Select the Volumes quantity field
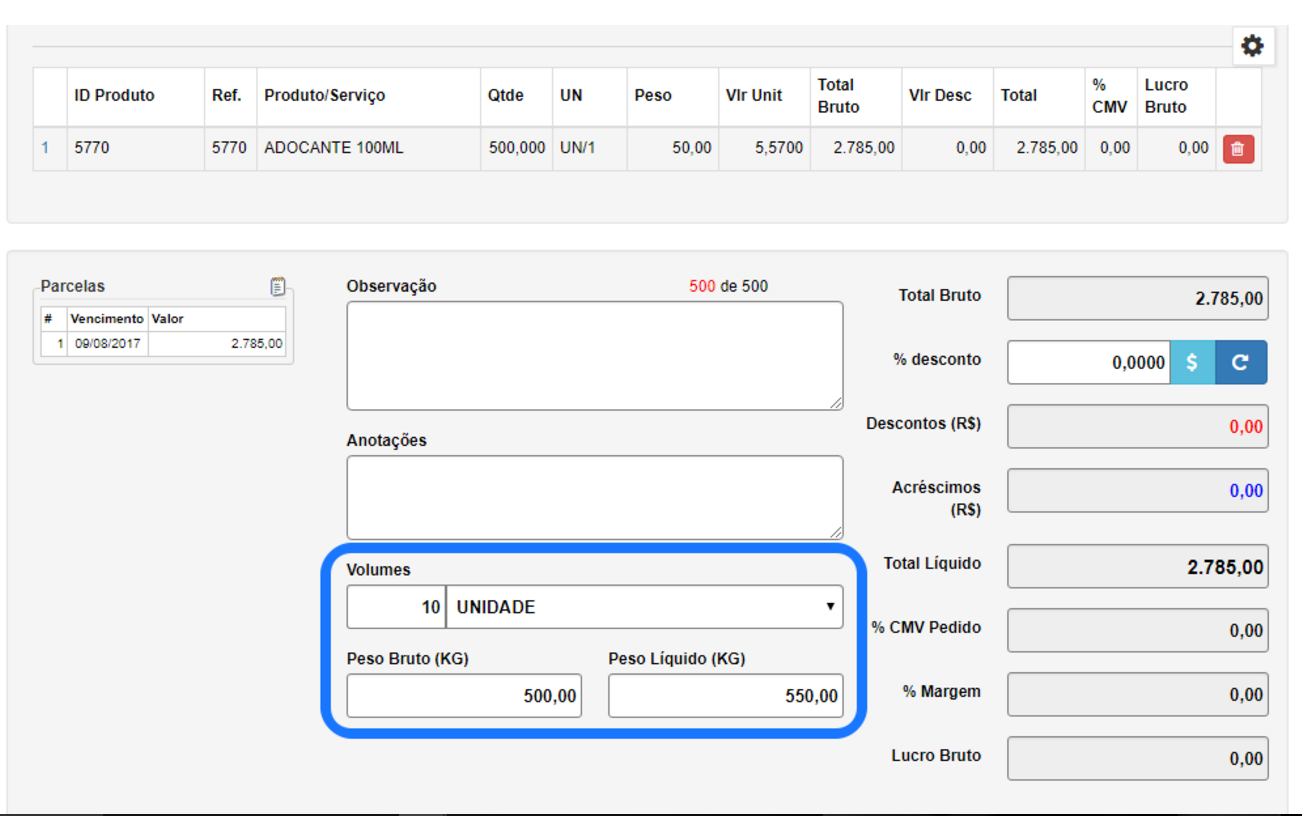Viewport: 1302px width, 816px height. pos(396,607)
